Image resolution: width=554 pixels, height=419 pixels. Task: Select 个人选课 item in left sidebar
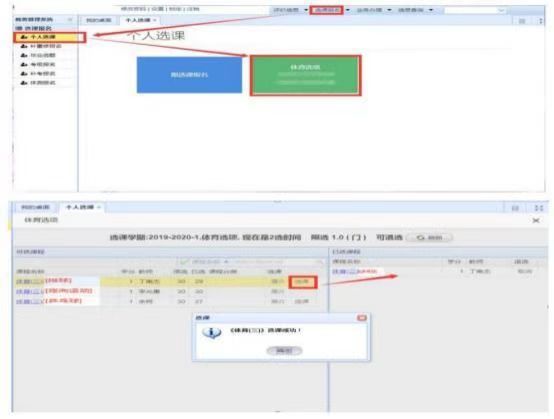click(49, 37)
